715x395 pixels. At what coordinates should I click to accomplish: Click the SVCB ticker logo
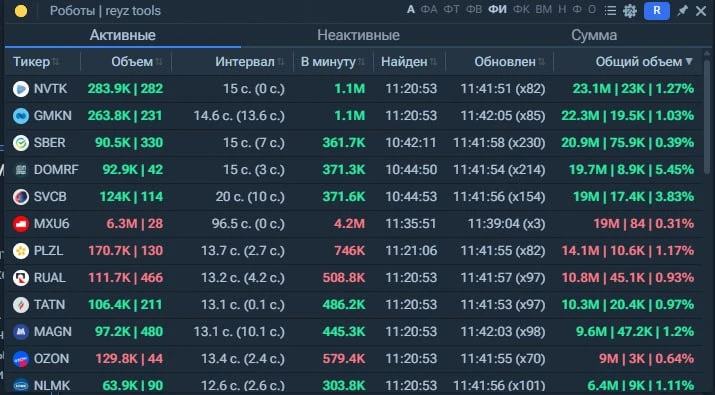point(21,197)
